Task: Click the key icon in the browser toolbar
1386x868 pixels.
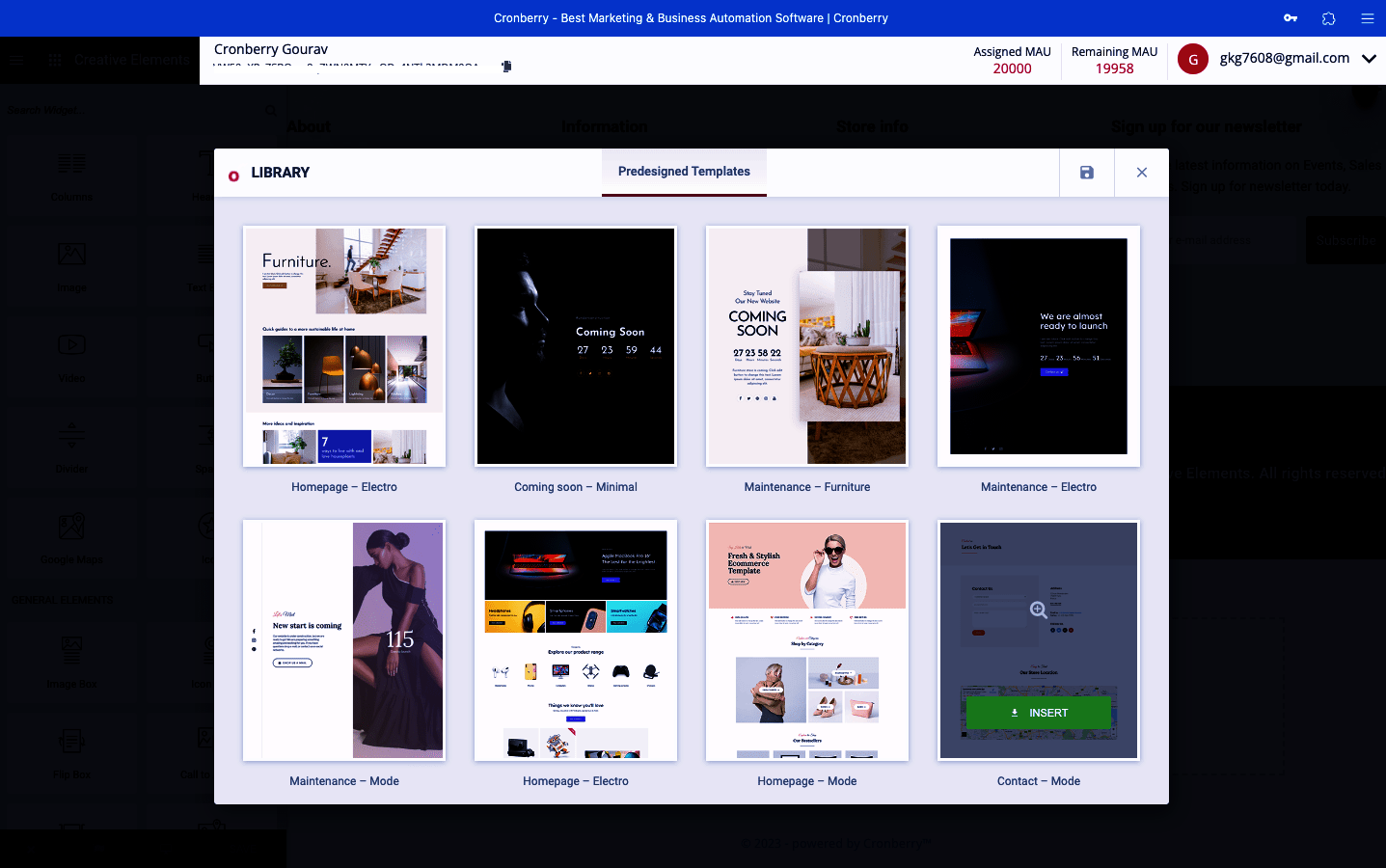Action: pyautogui.click(x=1291, y=17)
